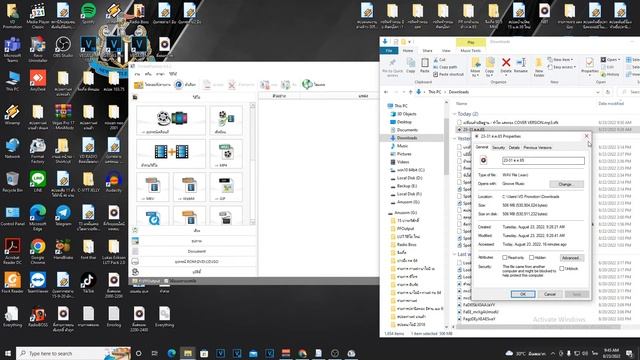Image resolution: width=640 pixels, height=360 pixels.
Task: Click the Output Folder toolbar icon in Format Factory
Action: [153, 84]
